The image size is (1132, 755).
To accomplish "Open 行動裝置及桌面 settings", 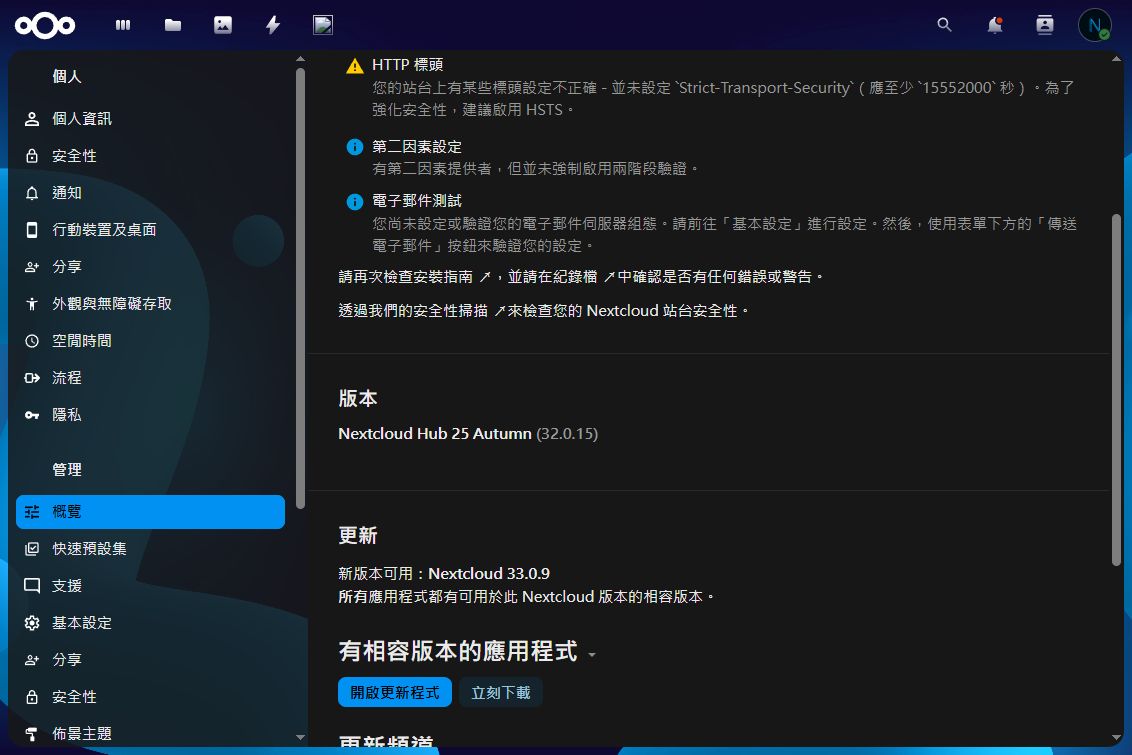I will (150, 230).
